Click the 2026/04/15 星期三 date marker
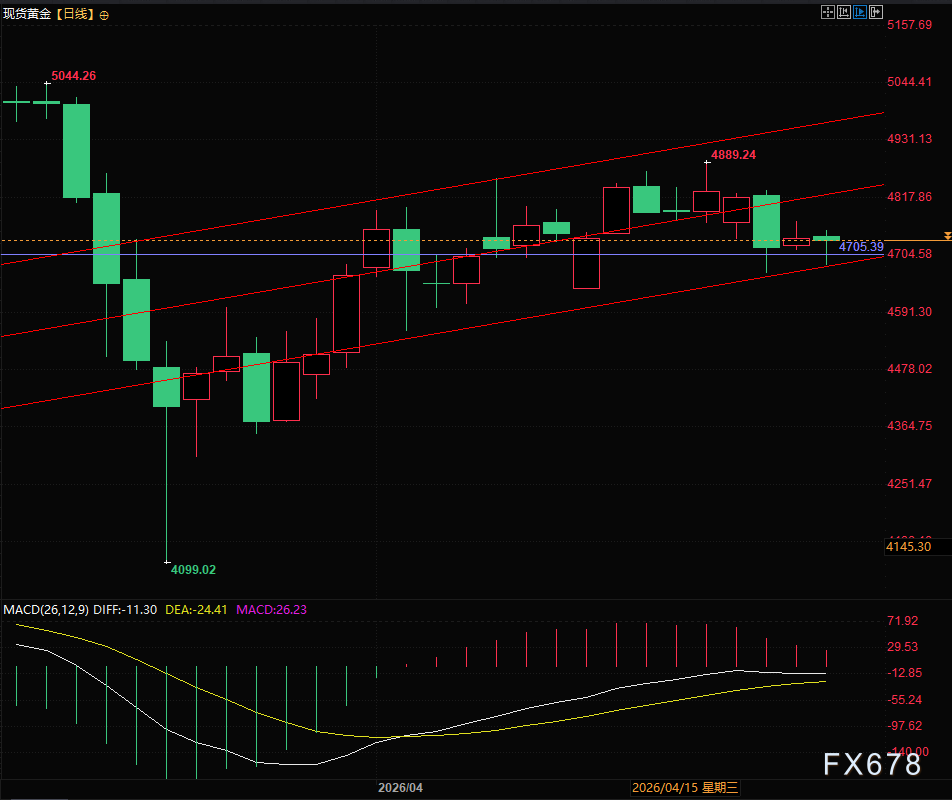The height and width of the screenshot is (800, 952). (685, 788)
